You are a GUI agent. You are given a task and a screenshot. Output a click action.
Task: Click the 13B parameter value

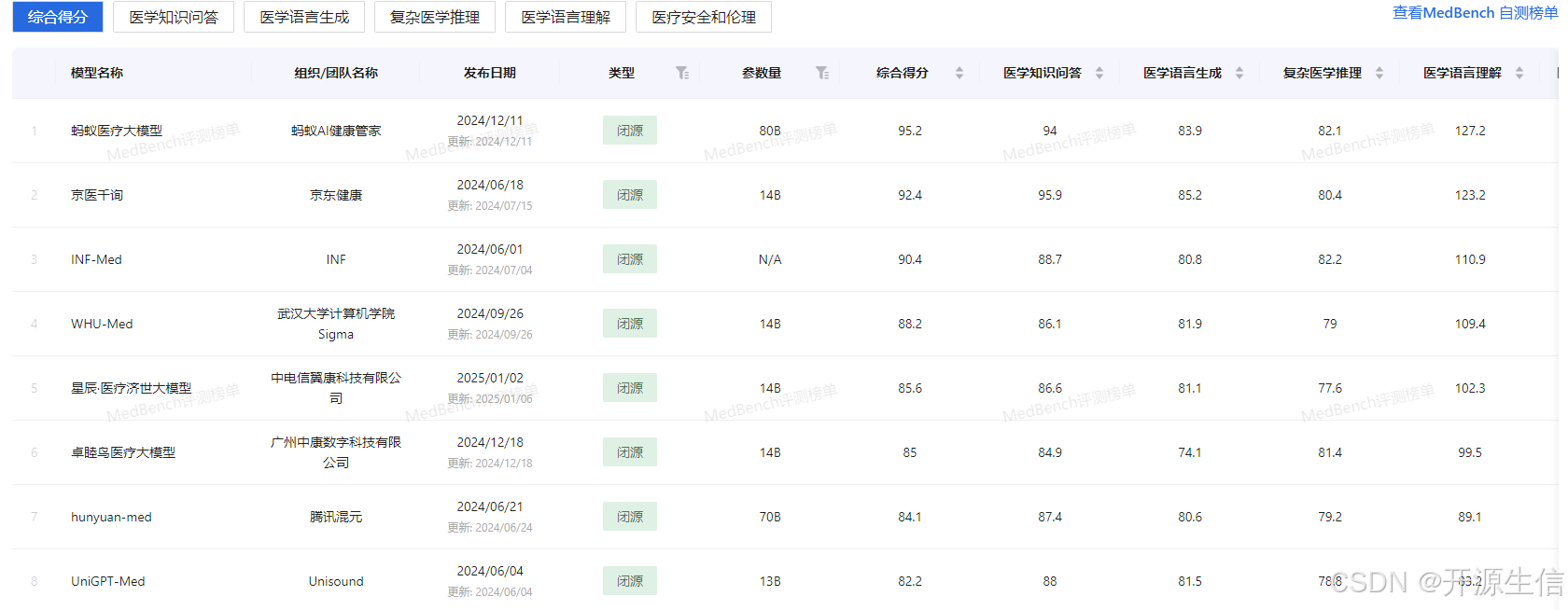tap(770, 581)
